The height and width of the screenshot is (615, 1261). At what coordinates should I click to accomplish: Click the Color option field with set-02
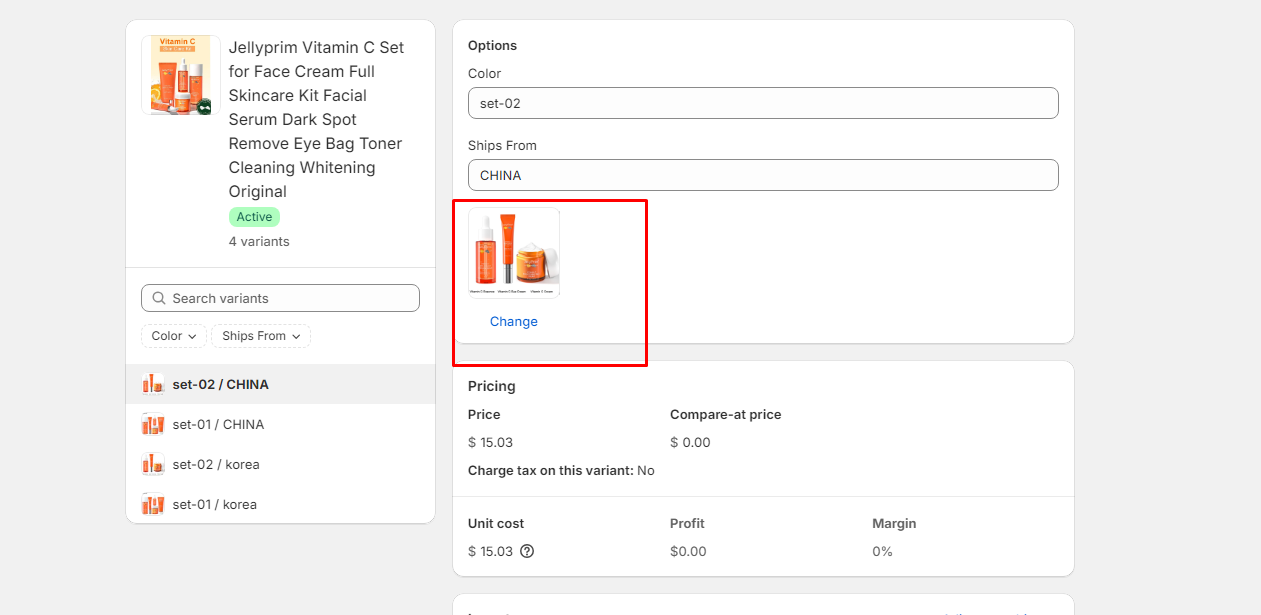(763, 103)
